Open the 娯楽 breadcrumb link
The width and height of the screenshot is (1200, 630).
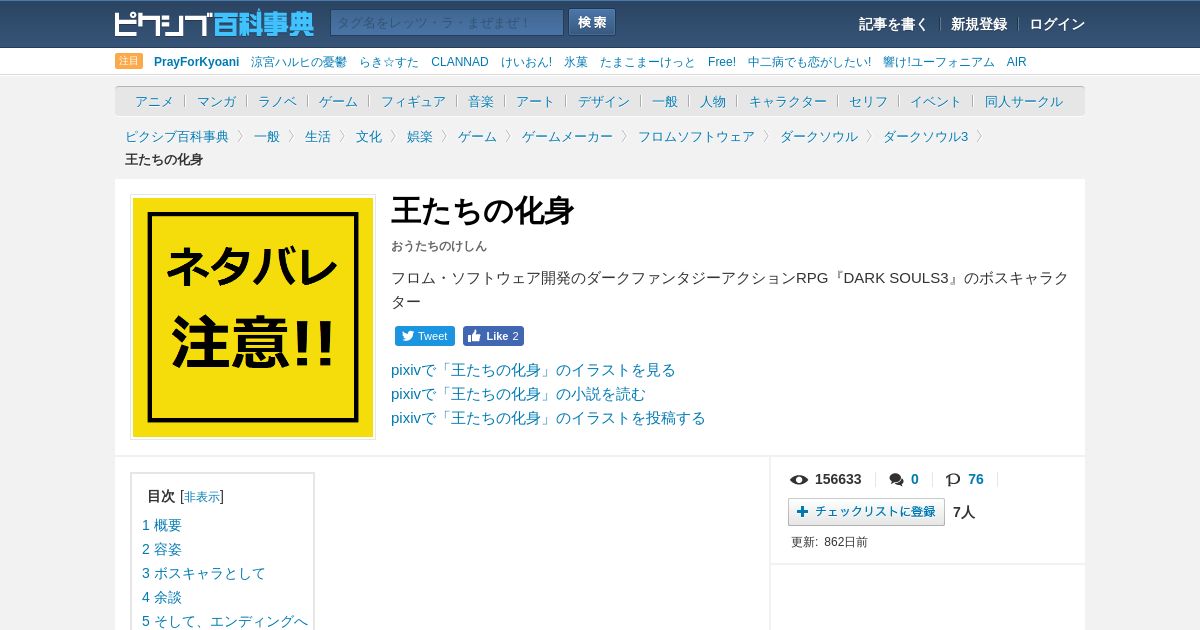click(x=420, y=136)
